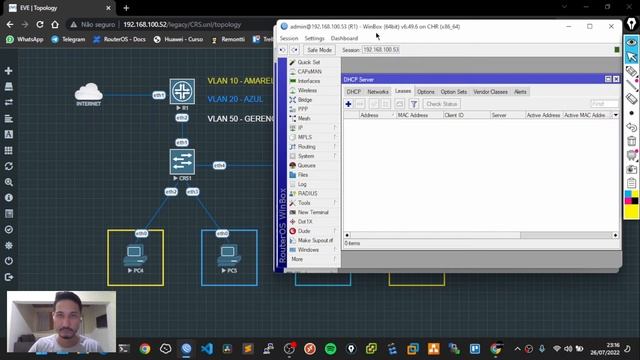Open PPP in WinBox sidebar
640x360 pixels.
coord(302,109)
